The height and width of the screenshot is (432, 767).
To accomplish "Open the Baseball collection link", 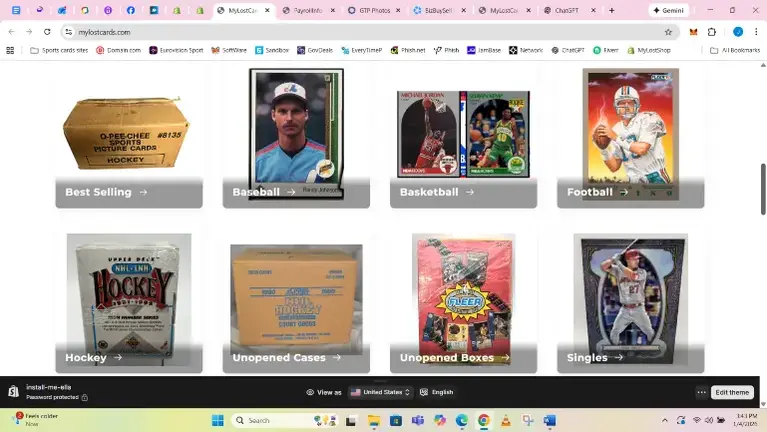I will pos(264,192).
